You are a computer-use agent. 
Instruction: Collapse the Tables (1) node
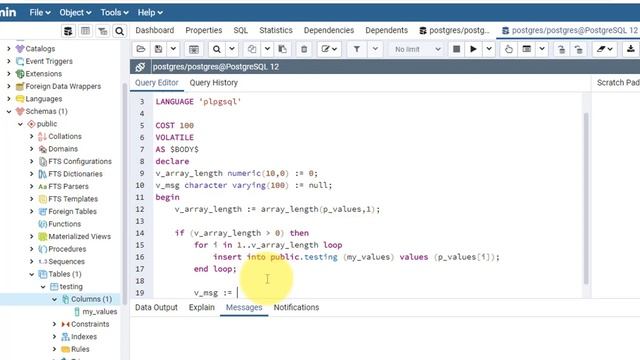point(31,274)
